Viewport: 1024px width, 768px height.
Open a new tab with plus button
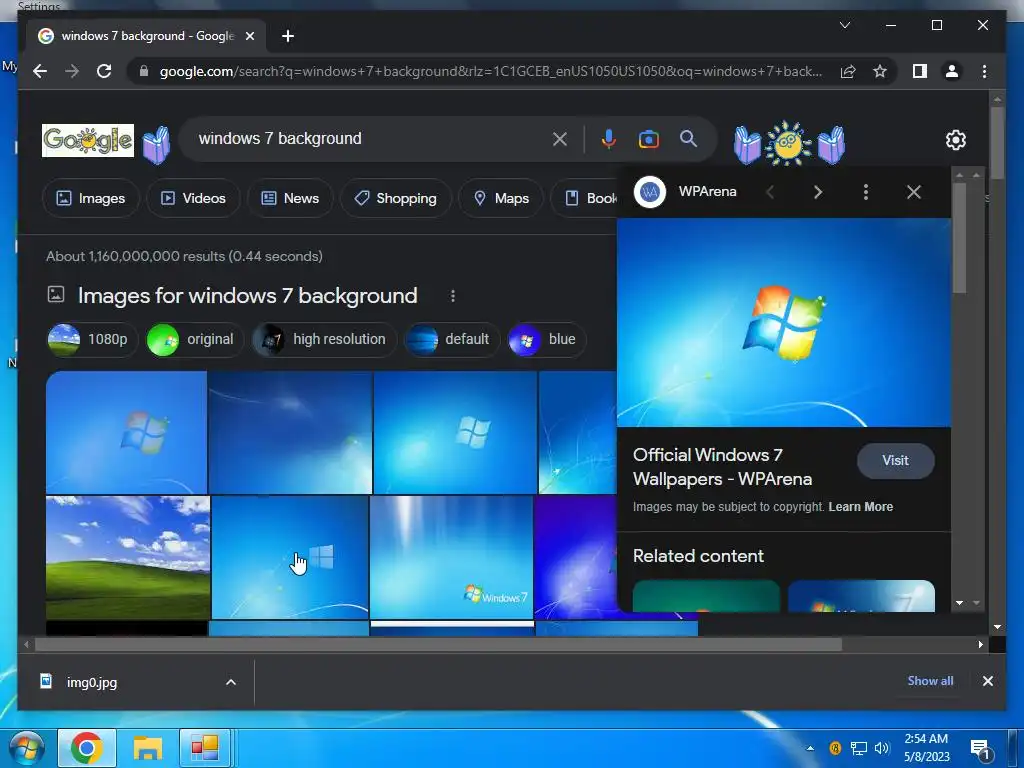(288, 36)
